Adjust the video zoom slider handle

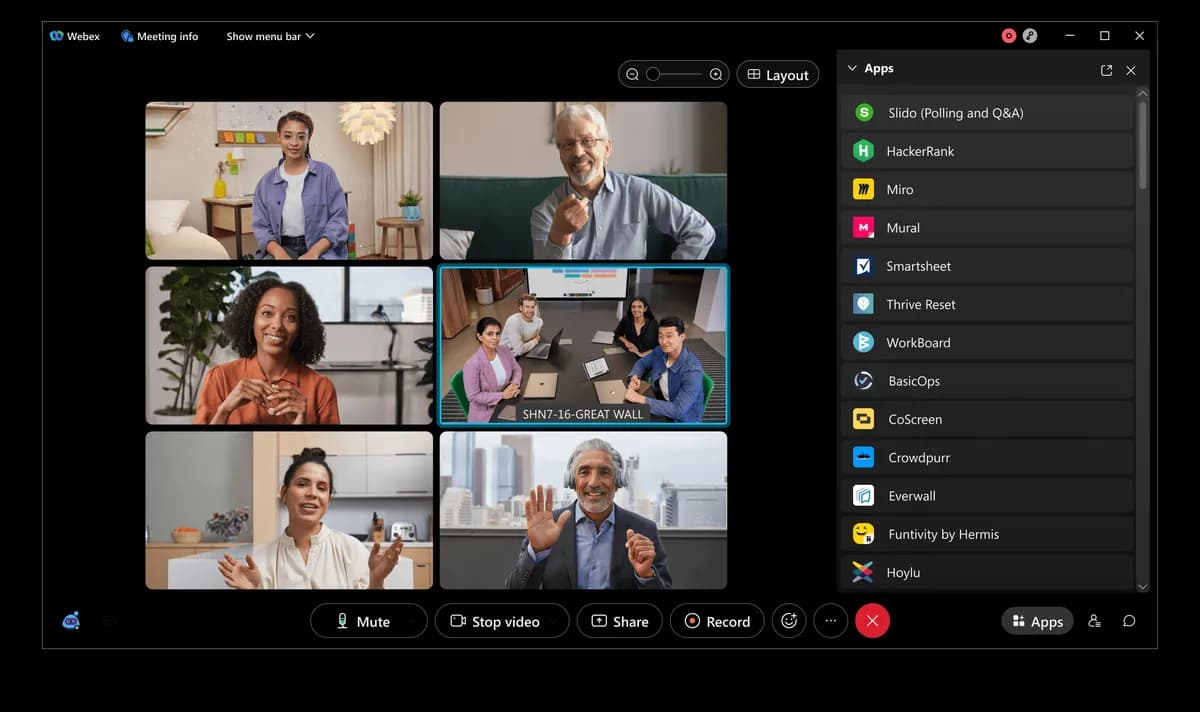point(653,74)
